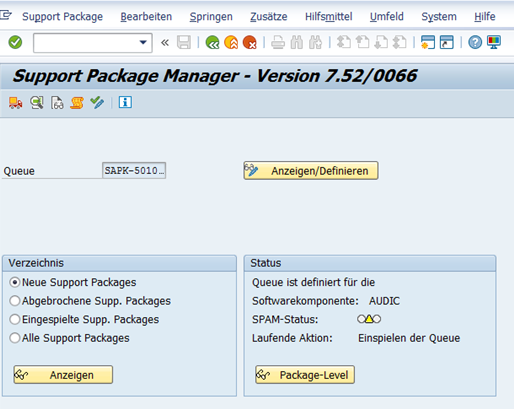Select Neue Support Packages radio button

(15, 282)
